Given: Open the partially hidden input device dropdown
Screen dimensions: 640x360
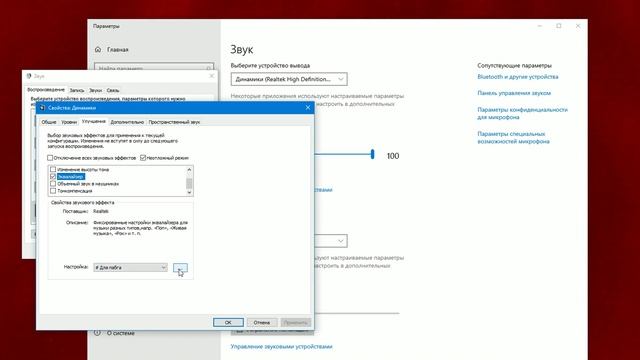Looking at the screenshot, I should click(x=331, y=241).
